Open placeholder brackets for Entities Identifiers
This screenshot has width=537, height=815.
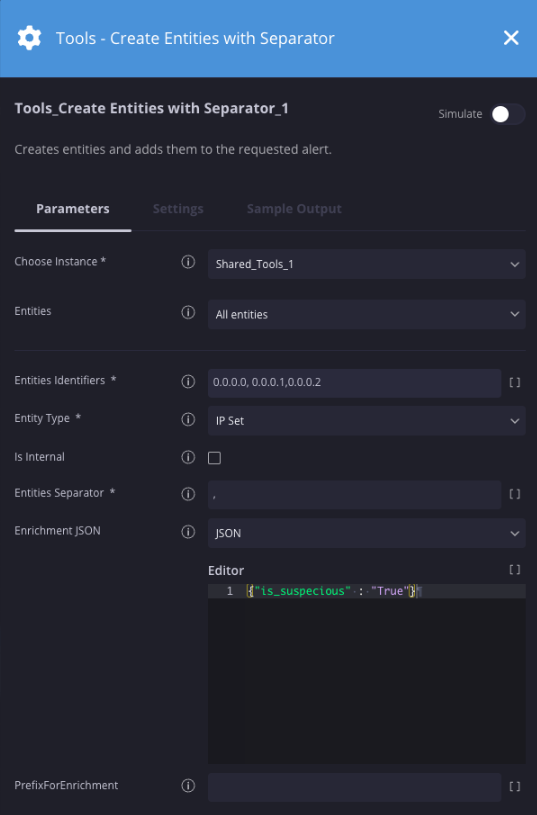[x=515, y=383]
